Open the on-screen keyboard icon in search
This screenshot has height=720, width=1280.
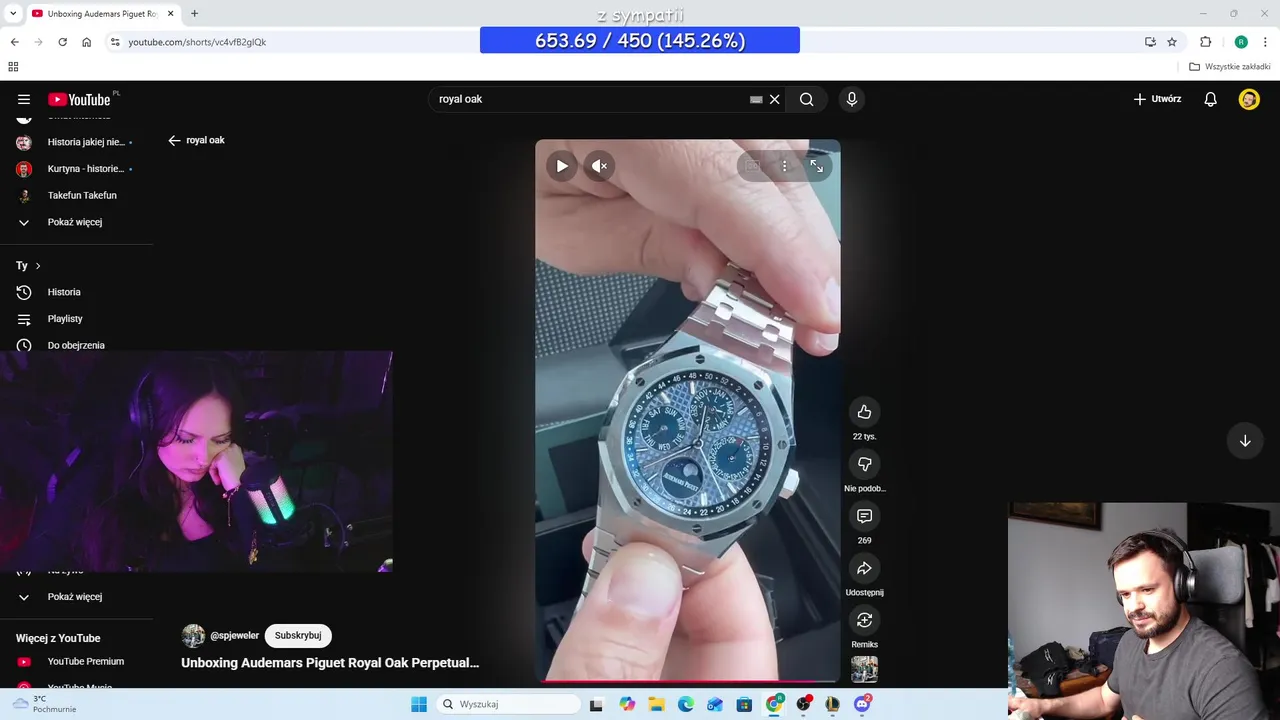pyautogui.click(x=756, y=99)
